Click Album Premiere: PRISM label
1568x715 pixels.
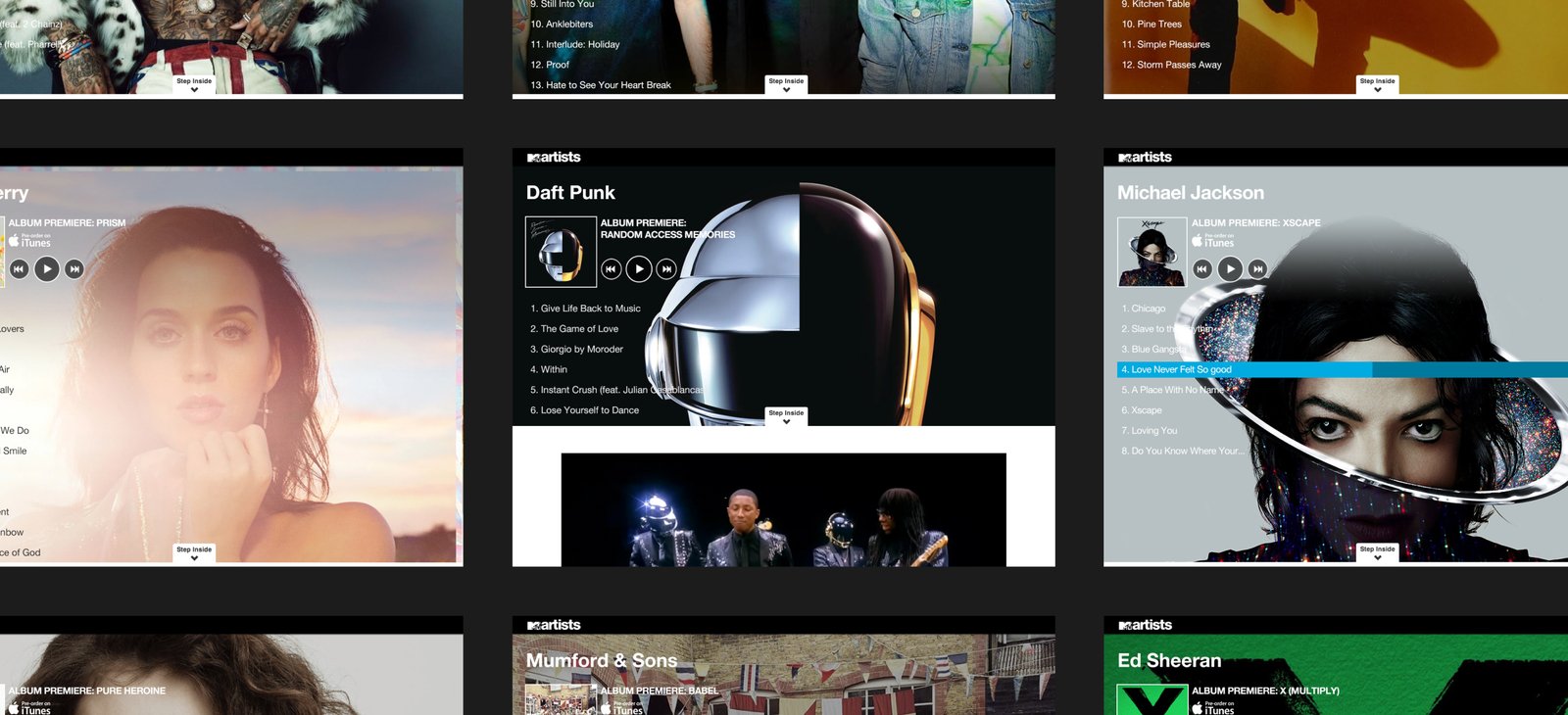click(67, 222)
